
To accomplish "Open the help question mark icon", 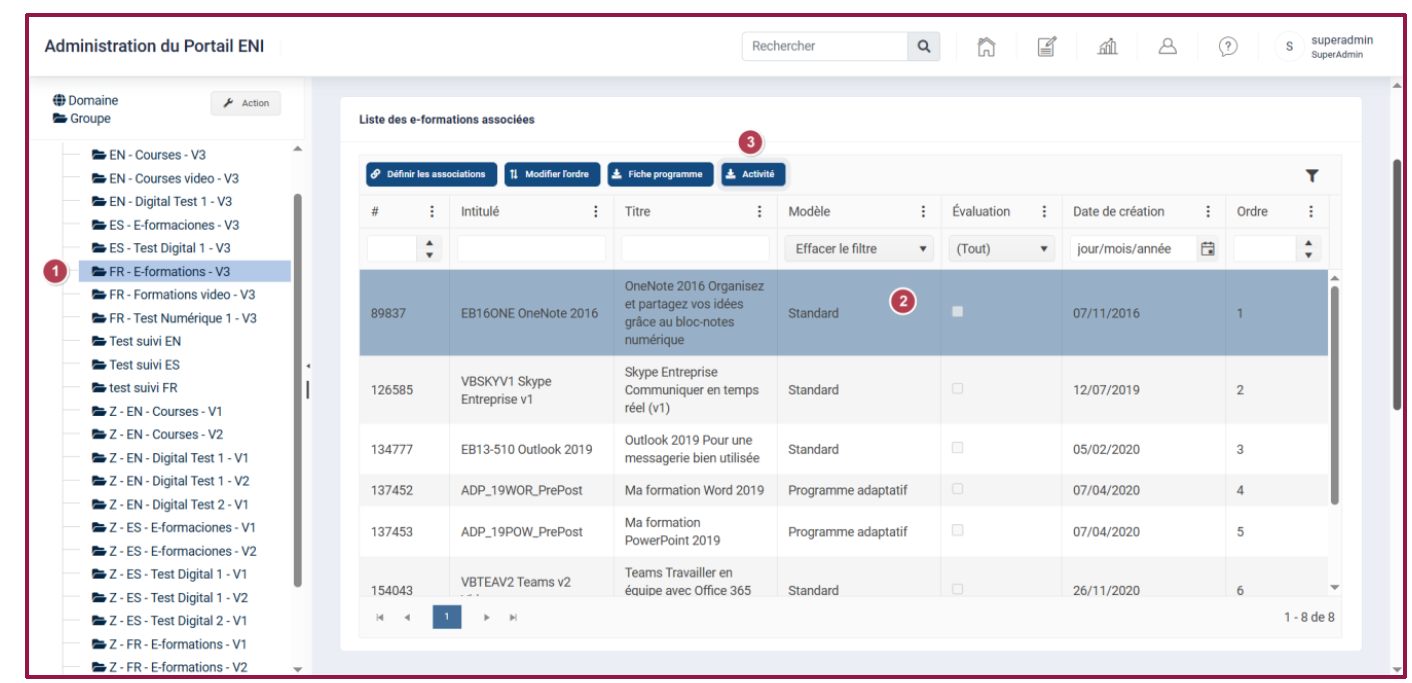I will (1228, 46).
